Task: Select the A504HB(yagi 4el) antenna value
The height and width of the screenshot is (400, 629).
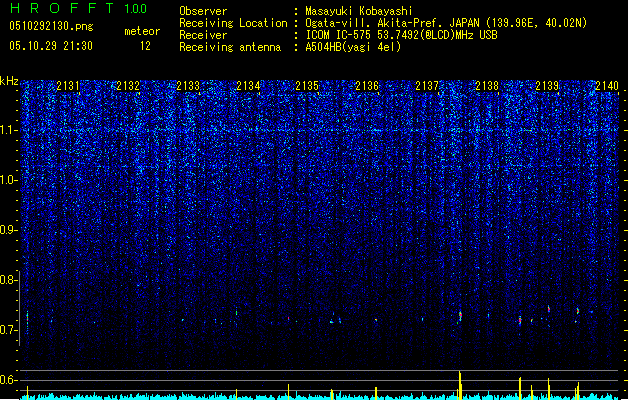Action: pyautogui.click(x=353, y=47)
